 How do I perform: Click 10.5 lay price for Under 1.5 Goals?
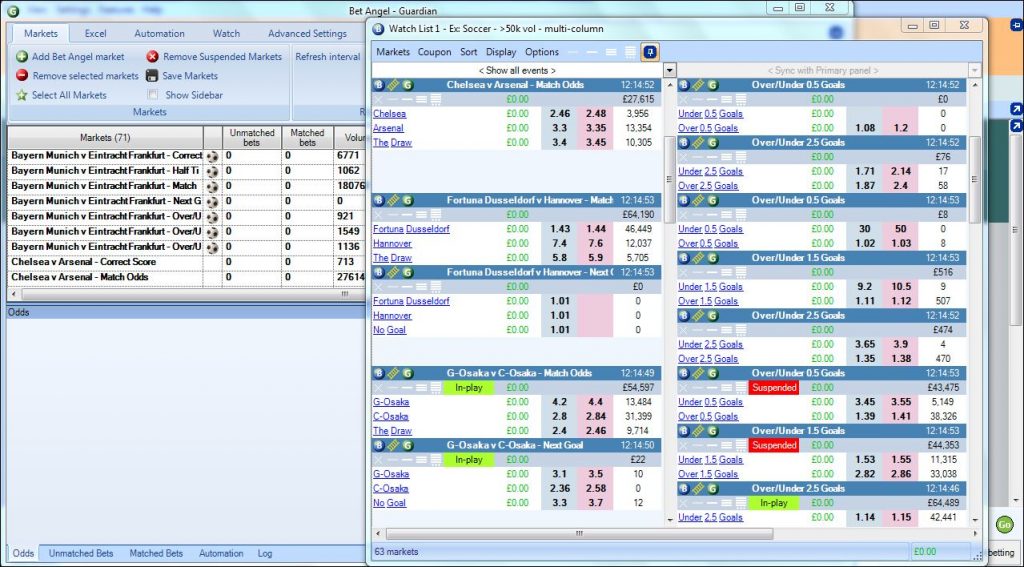[x=901, y=286]
